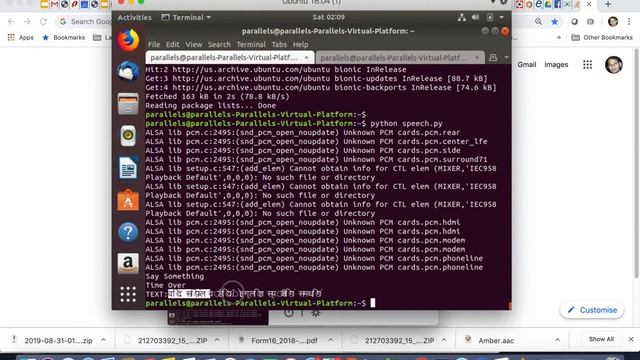
Task: Open Firefox from the Ubuntu dock
Action: tap(128, 40)
